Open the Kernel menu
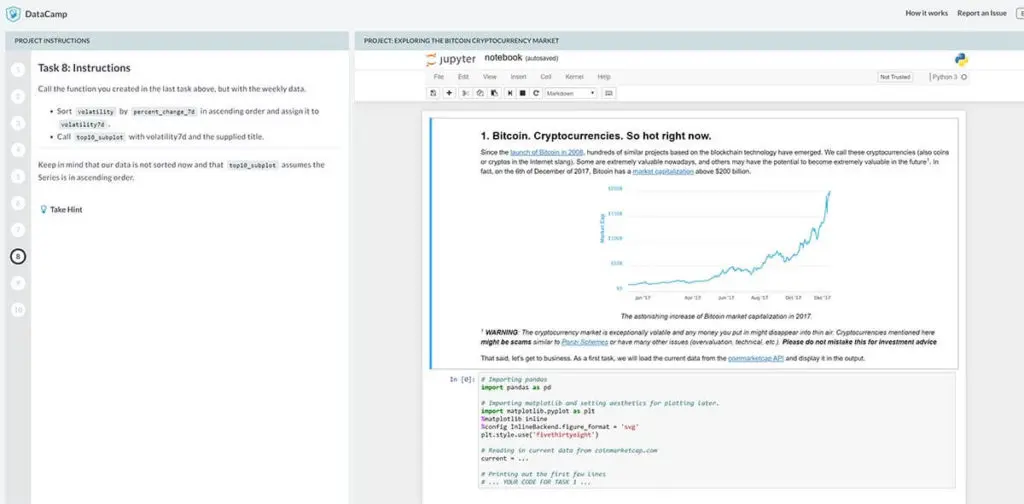The height and width of the screenshot is (504, 1024). [575, 77]
